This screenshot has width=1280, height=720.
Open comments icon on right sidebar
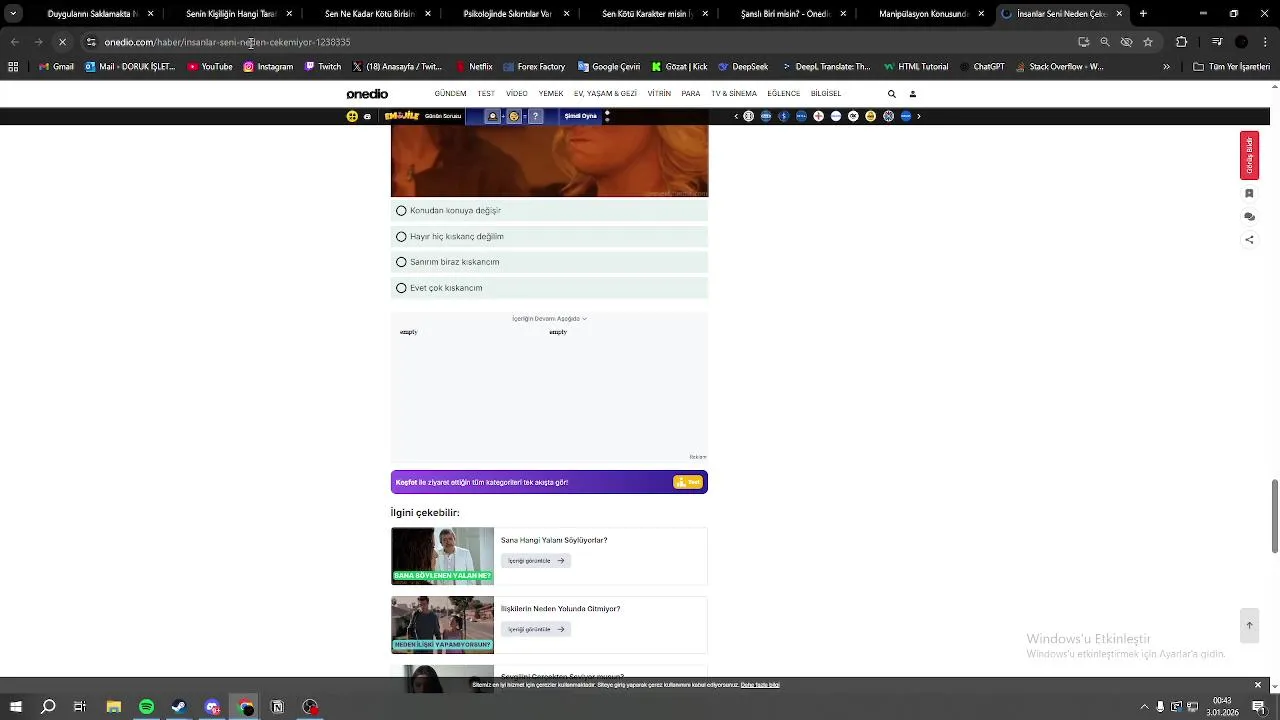click(x=1249, y=216)
